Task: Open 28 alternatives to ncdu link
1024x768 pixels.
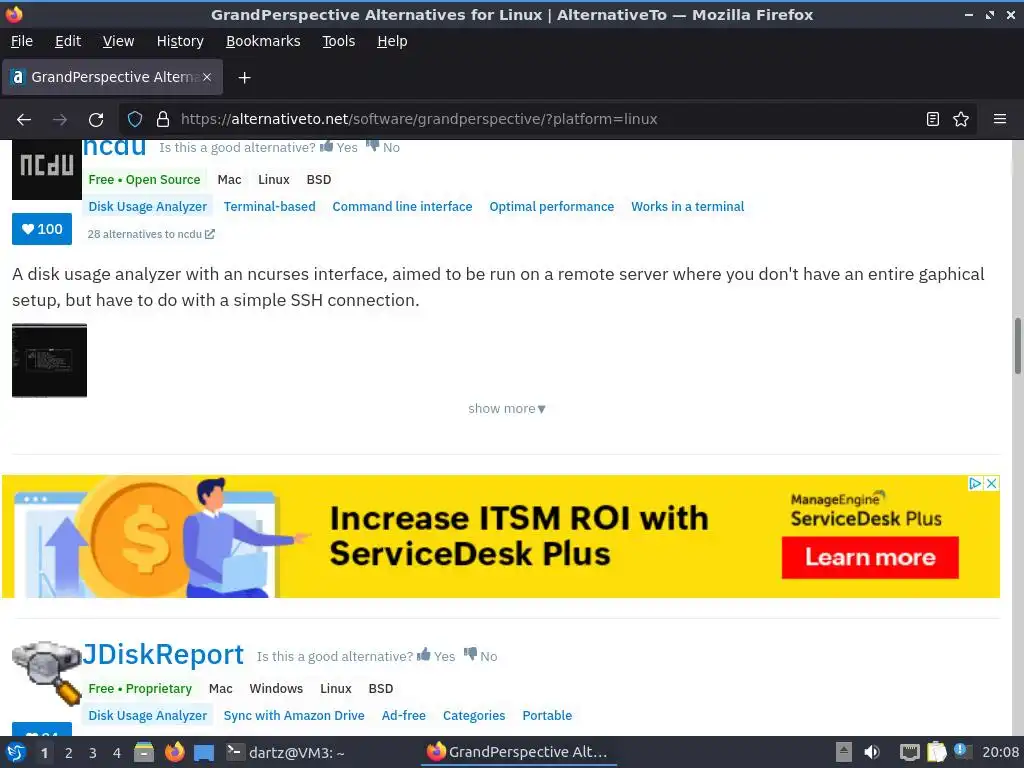Action: point(151,234)
